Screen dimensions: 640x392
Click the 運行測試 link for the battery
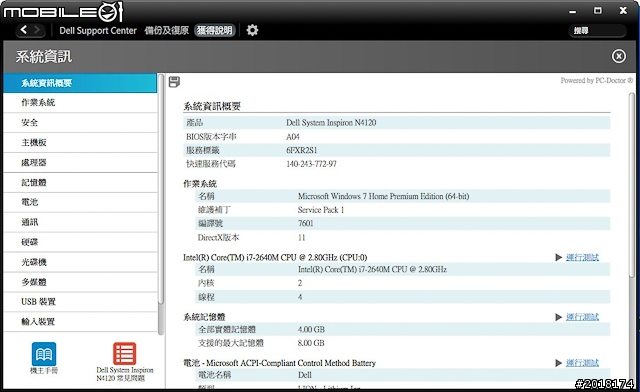point(582,363)
